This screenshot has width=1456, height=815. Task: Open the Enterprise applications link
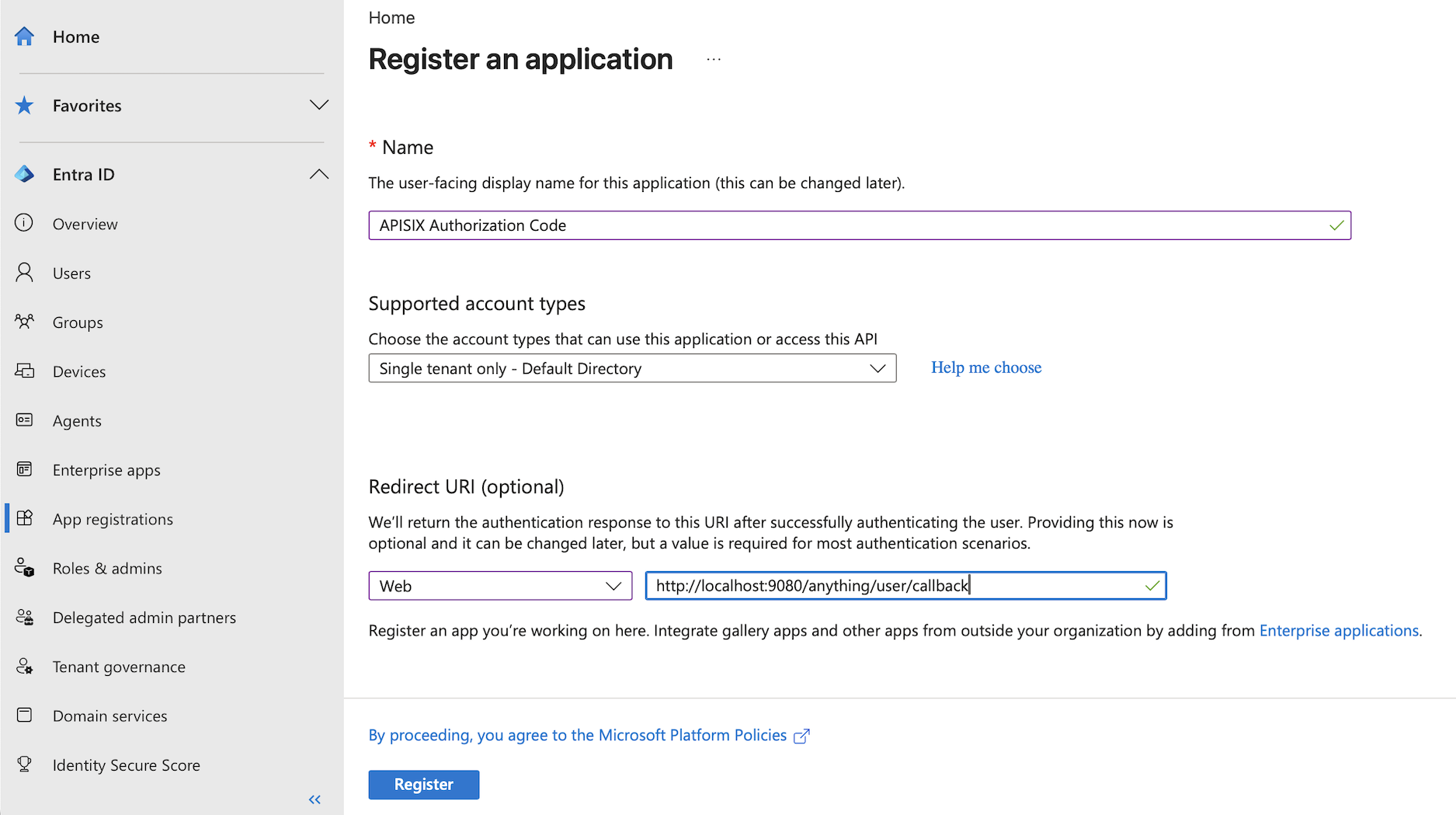coord(1339,630)
